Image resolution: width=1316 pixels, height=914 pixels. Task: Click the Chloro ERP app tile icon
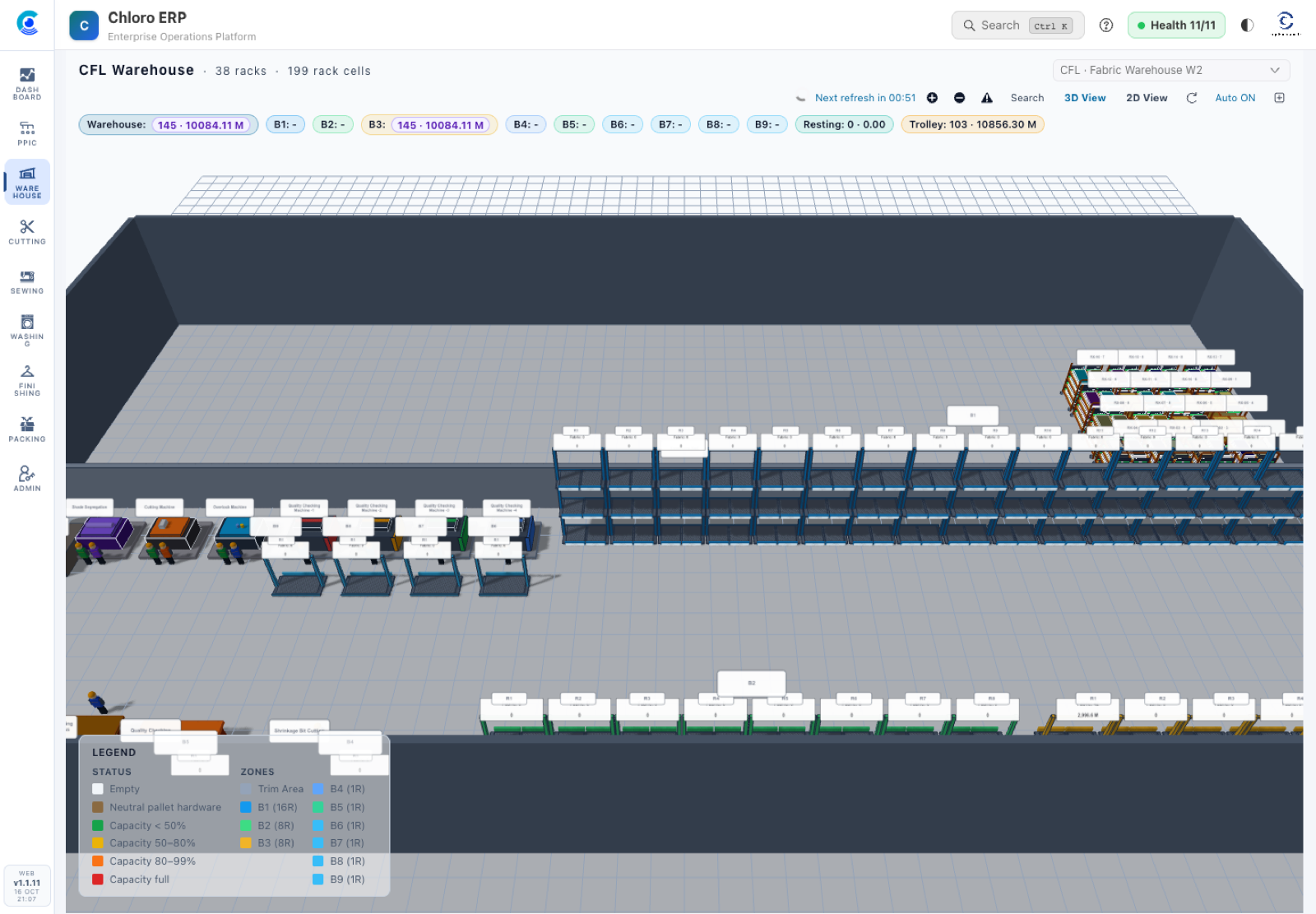[84, 26]
